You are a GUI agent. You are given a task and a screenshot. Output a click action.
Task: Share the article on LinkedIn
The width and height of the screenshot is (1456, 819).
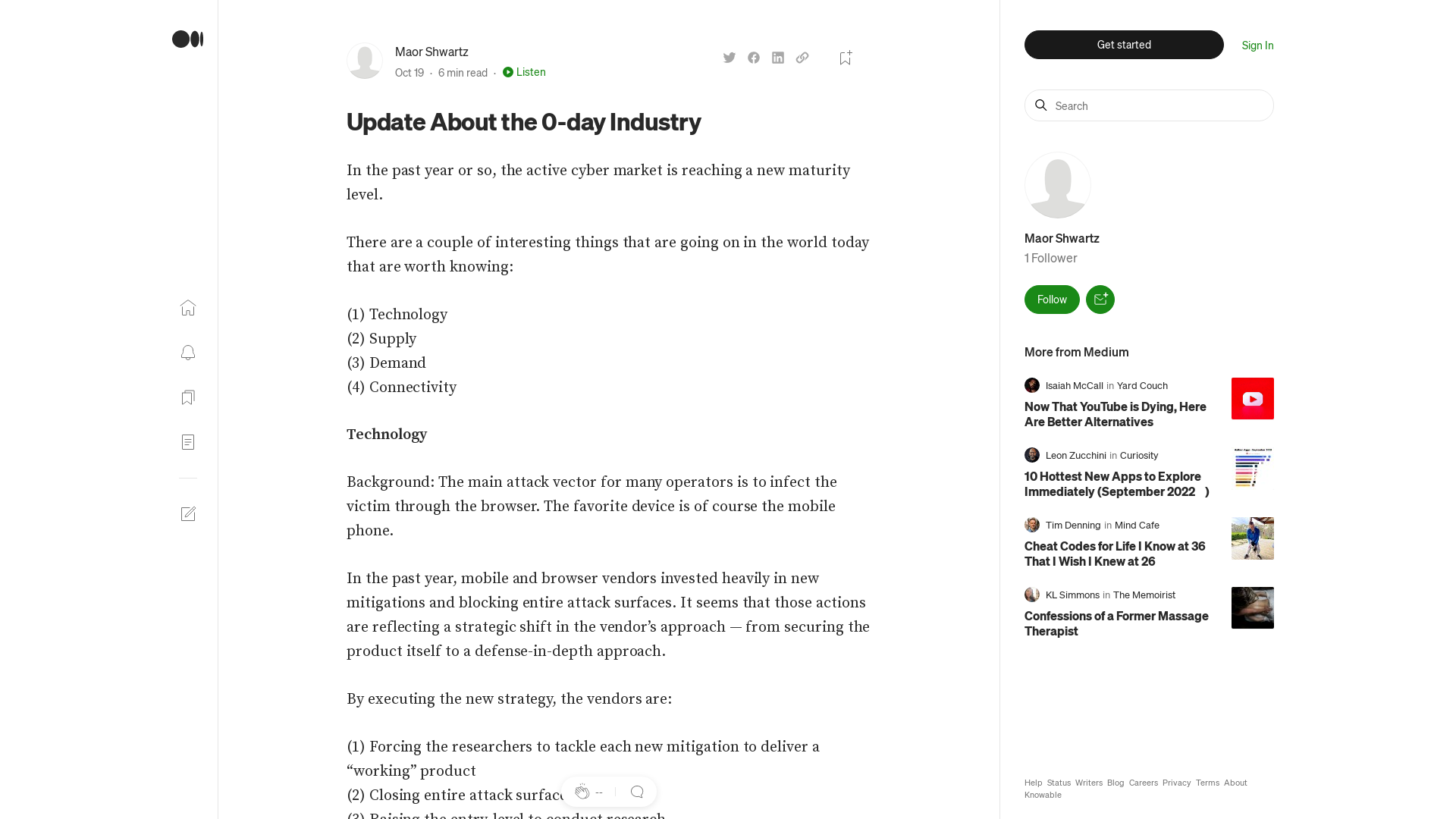click(777, 58)
